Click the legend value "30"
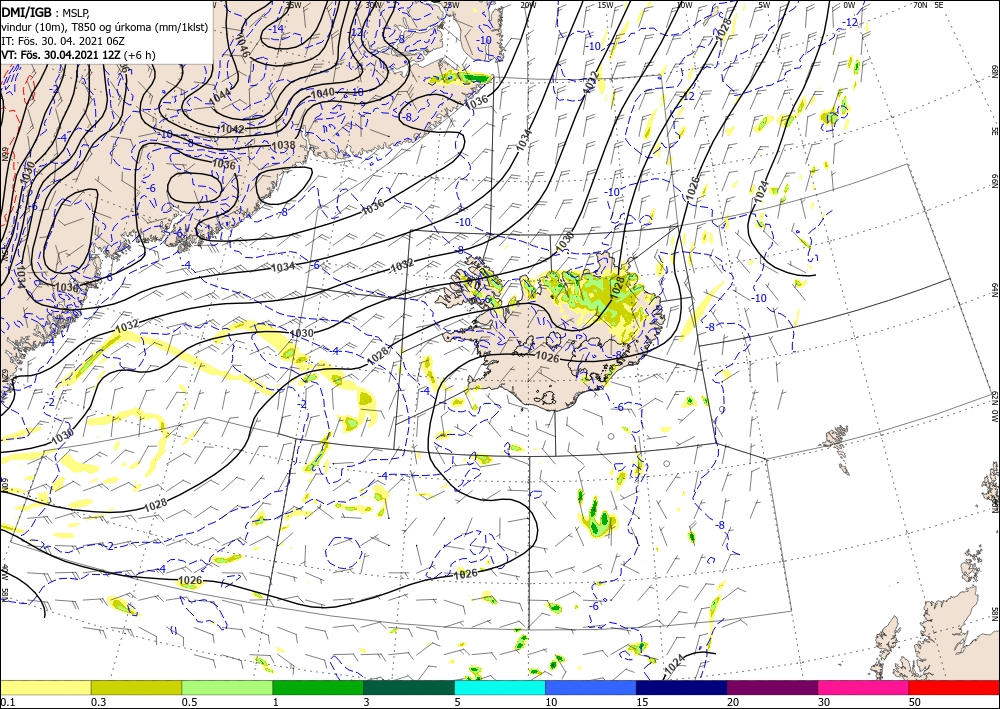Viewport: 1000px width, 709px height. coord(824,702)
